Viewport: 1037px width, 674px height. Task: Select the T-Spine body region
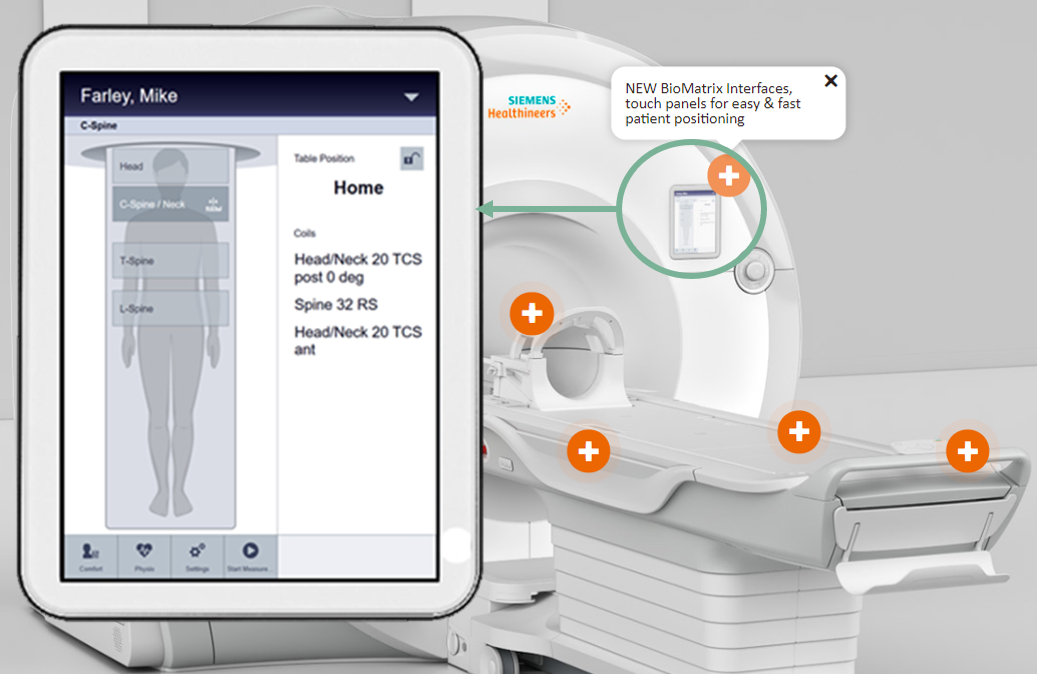point(171,261)
